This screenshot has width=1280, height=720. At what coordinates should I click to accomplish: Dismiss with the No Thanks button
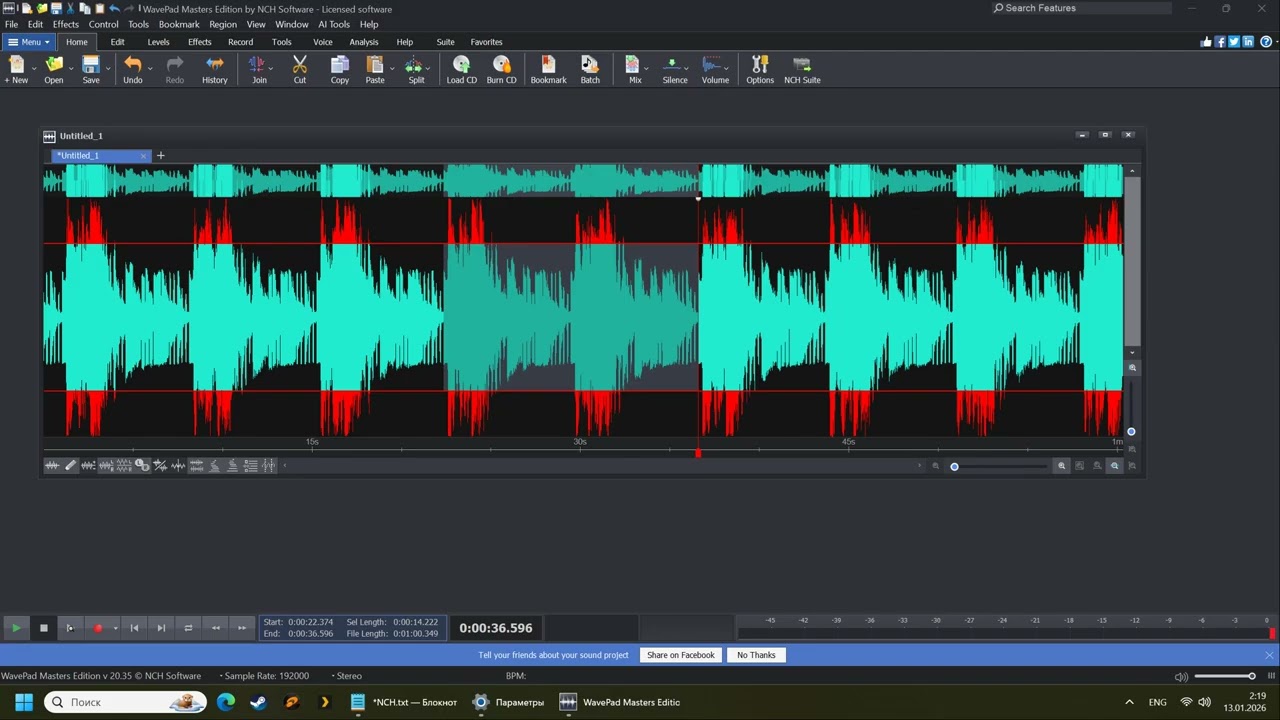coord(756,655)
